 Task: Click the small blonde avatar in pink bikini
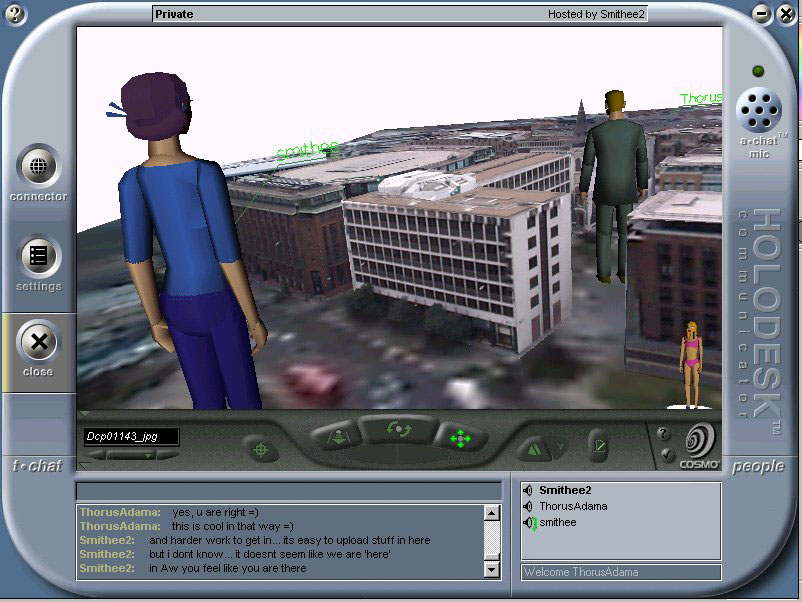(691, 364)
